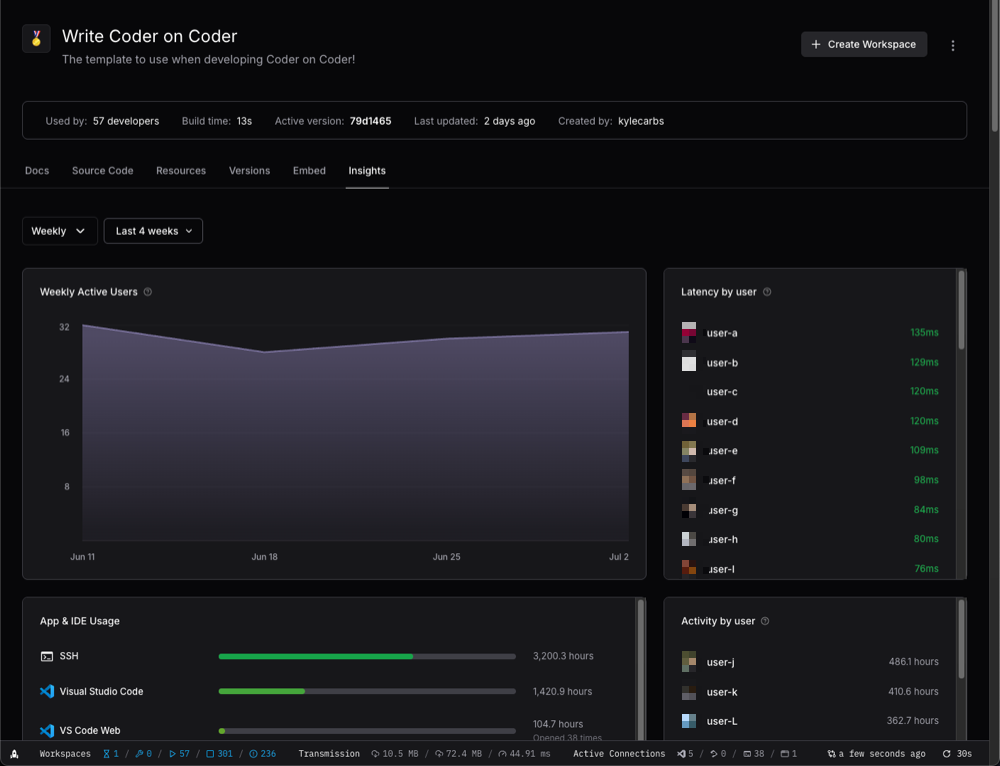Open the three-dot overflow menu top right
This screenshot has width=1000, height=766.
[952, 45]
